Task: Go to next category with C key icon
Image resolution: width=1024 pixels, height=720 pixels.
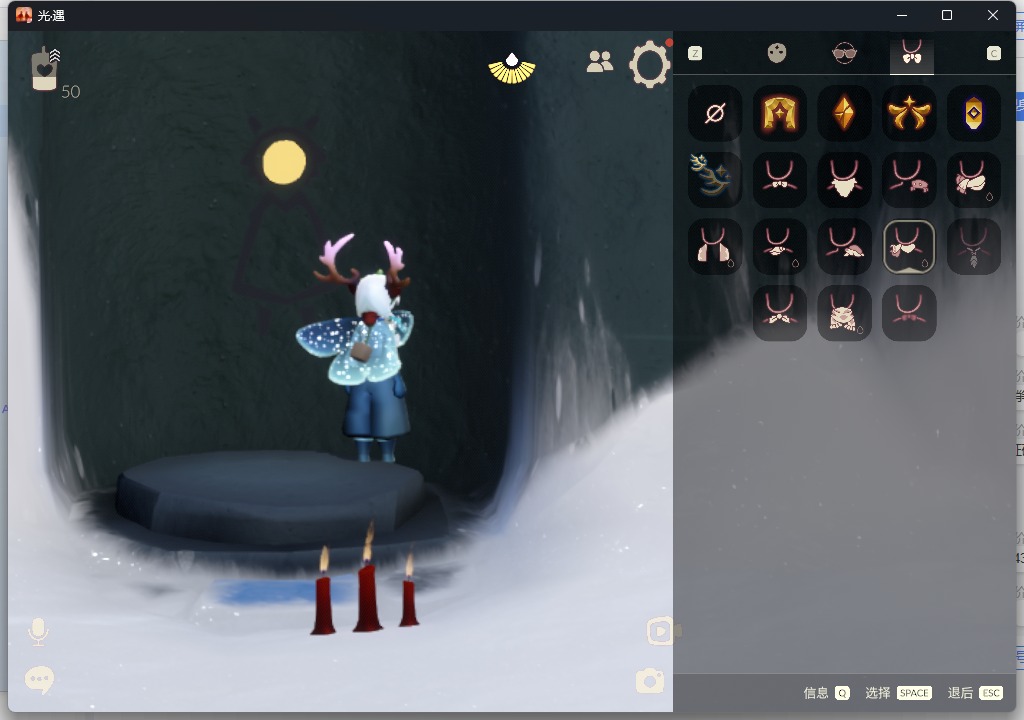Action: pyautogui.click(x=994, y=54)
